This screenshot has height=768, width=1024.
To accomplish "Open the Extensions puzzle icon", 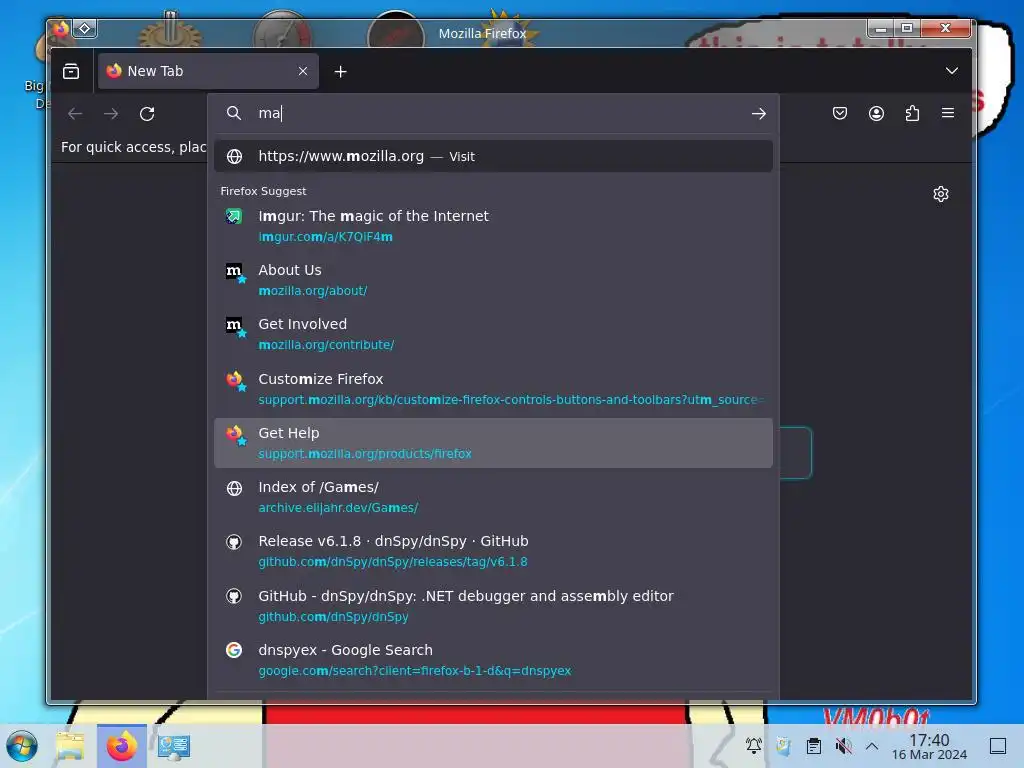I will [912, 114].
